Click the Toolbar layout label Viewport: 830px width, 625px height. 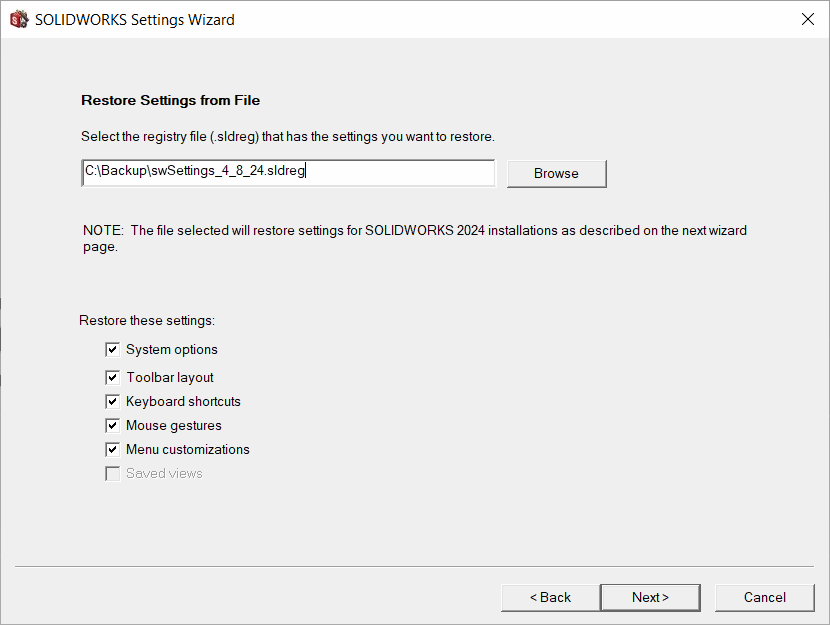click(169, 377)
